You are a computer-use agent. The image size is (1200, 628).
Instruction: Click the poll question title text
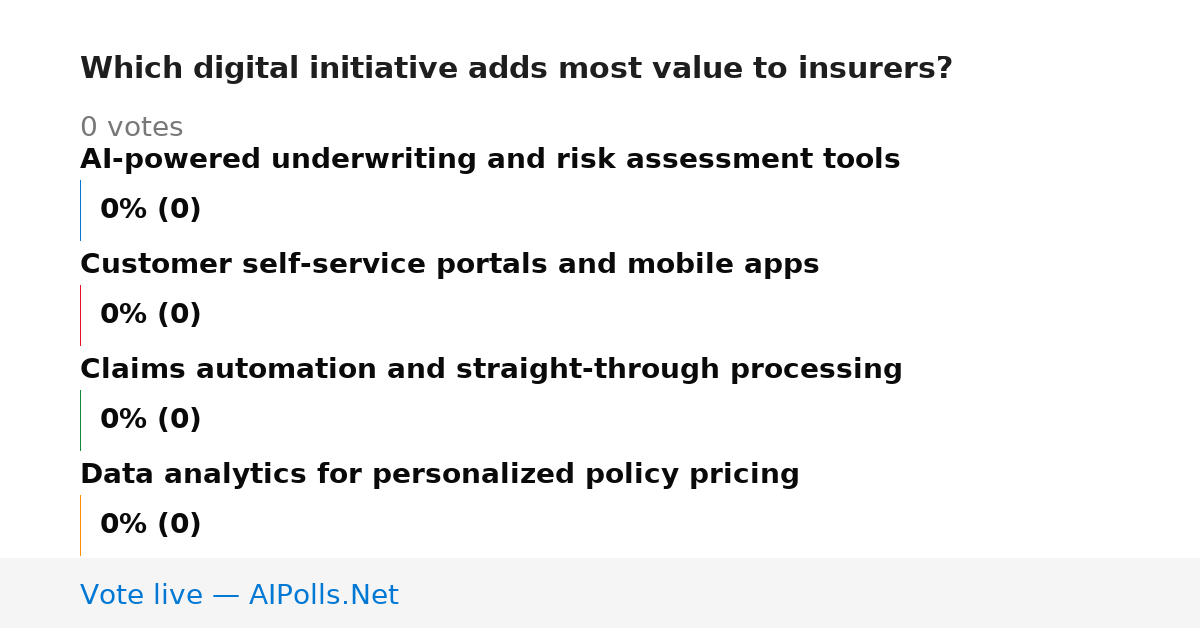click(516, 69)
